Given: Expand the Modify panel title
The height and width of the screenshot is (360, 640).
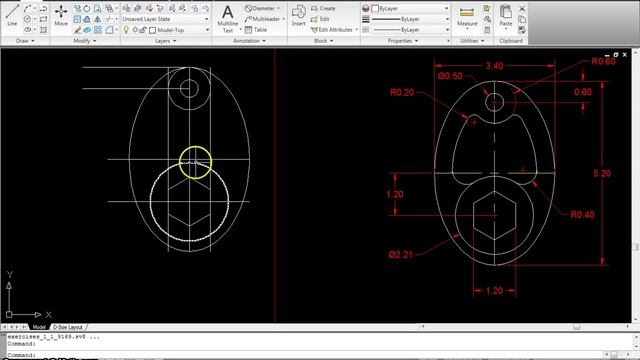Looking at the screenshot, I should tap(84, 41).
